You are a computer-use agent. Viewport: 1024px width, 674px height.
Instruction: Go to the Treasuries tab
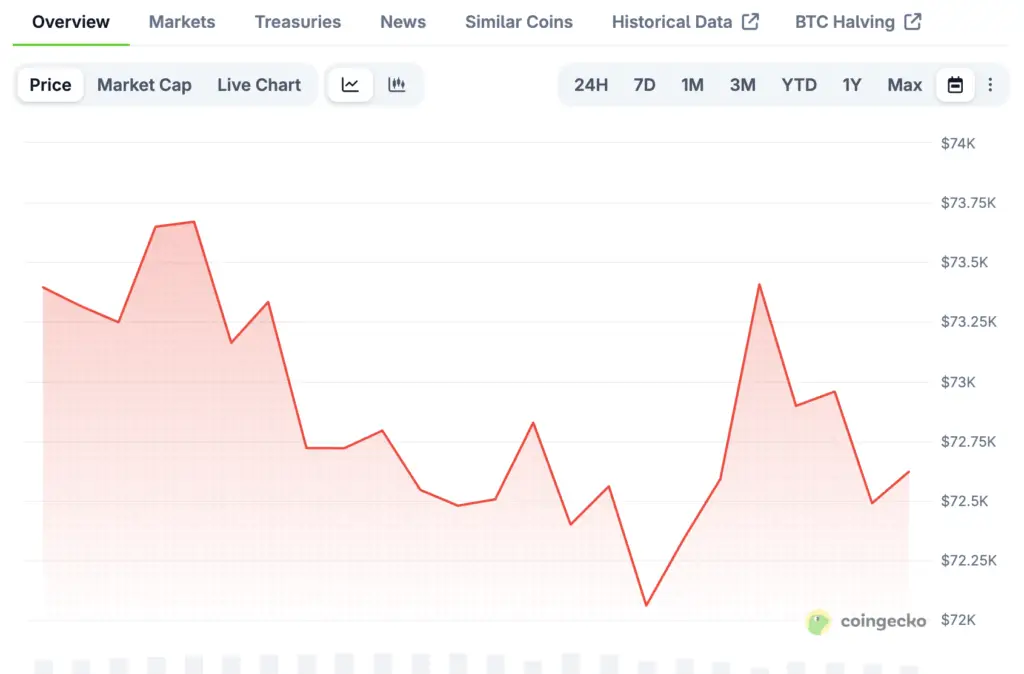click(x=298, y=22)
